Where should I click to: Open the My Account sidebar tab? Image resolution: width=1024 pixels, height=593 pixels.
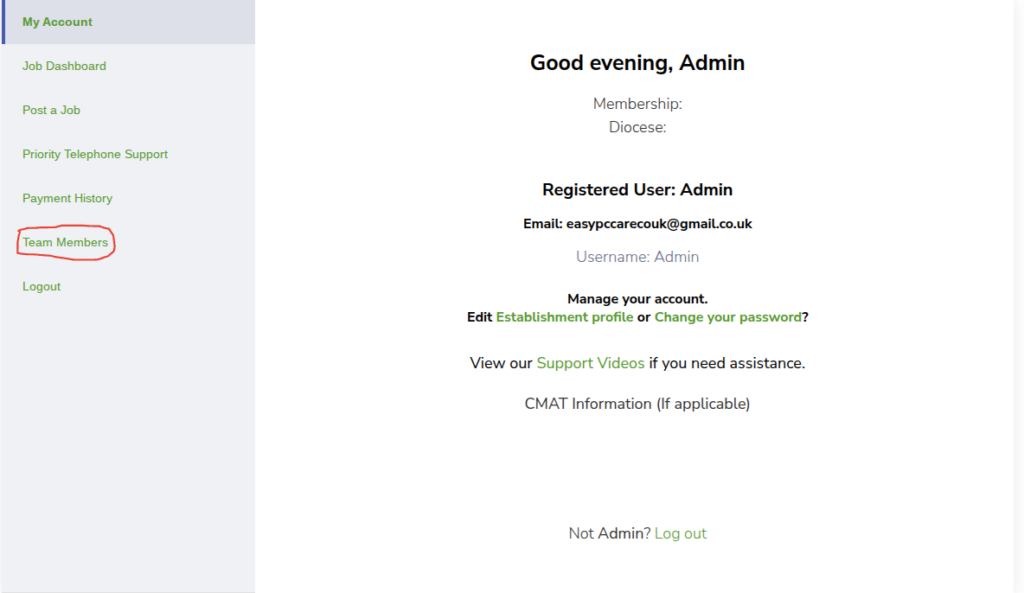point(128,22)
